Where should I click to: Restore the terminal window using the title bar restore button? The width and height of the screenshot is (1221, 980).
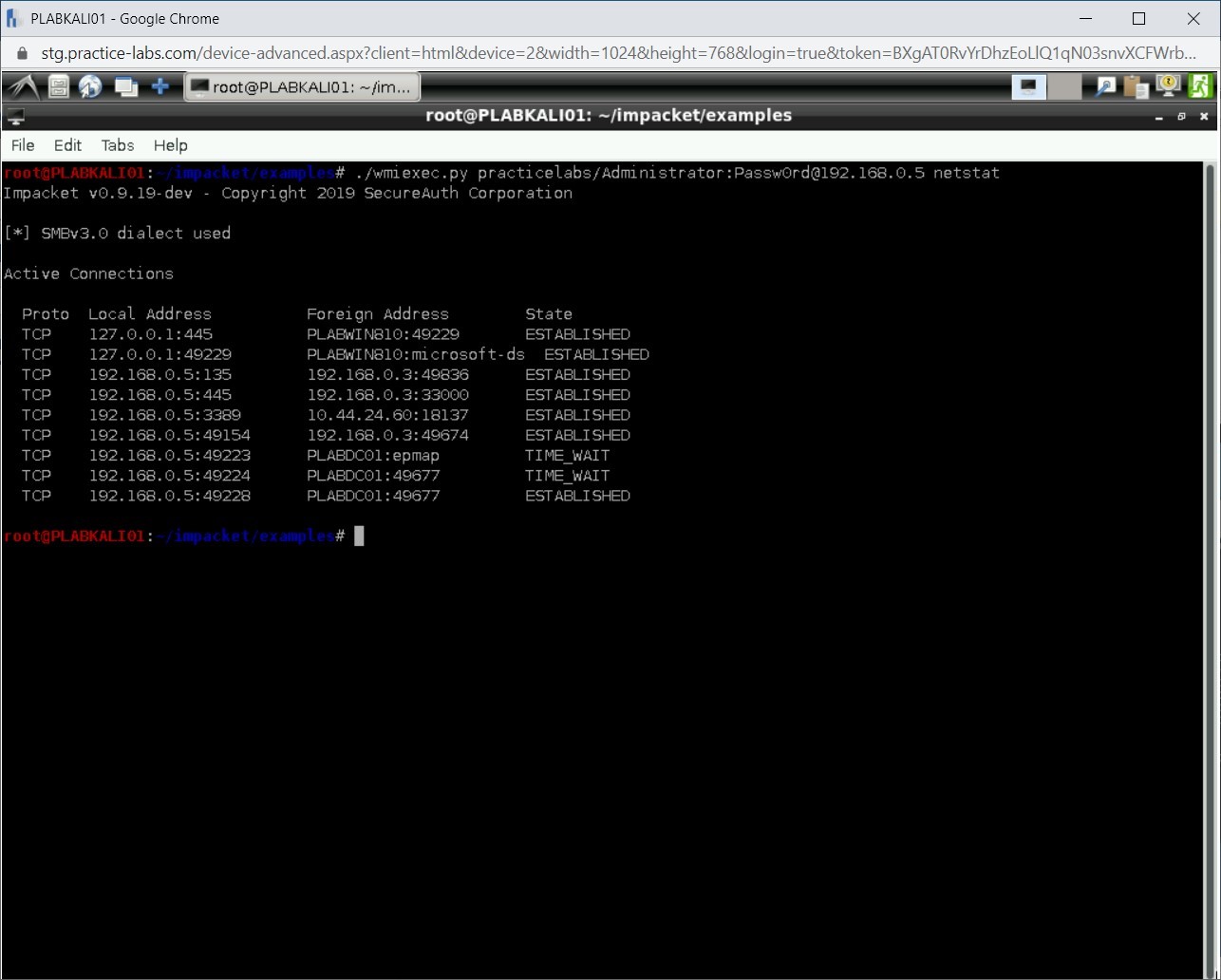coord(1181,117)
